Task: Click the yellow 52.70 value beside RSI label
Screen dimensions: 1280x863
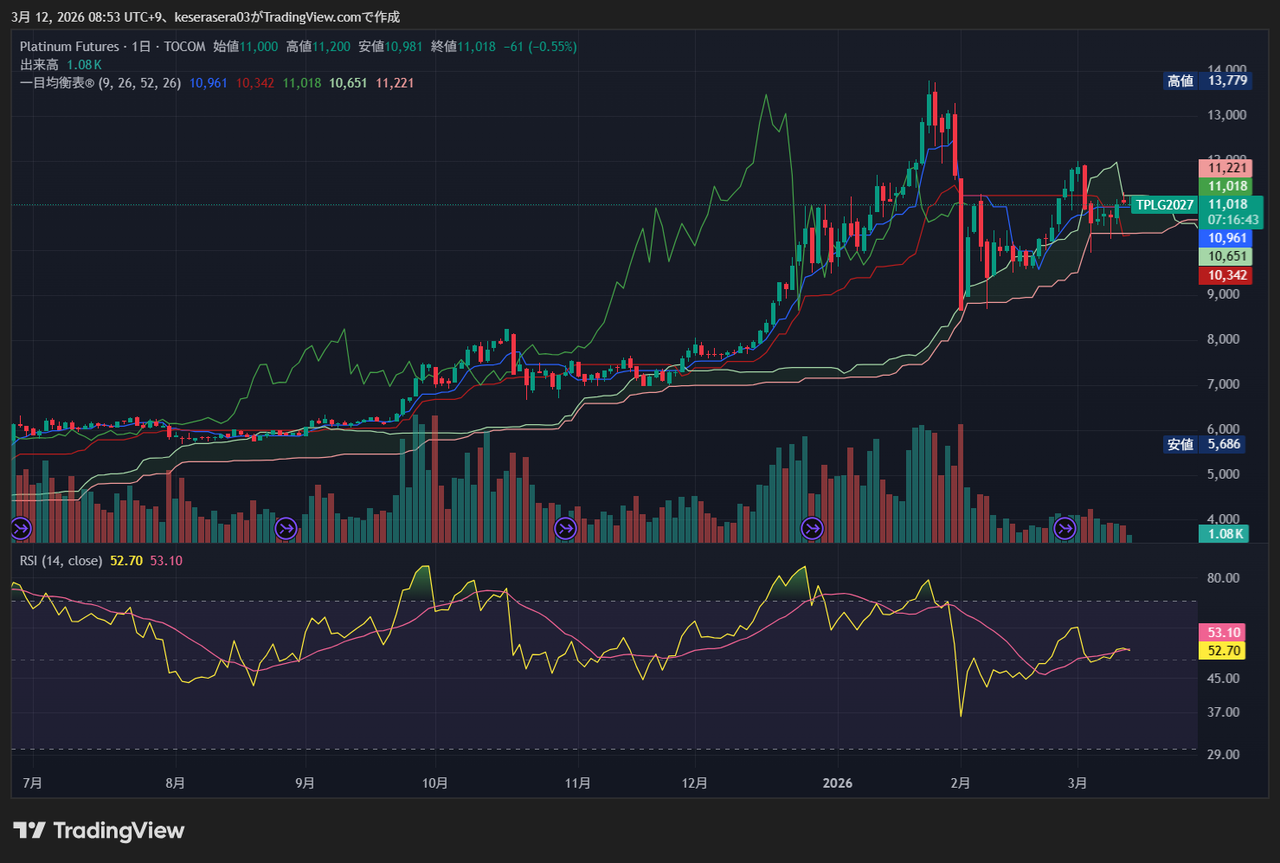Action: (126, 560)
